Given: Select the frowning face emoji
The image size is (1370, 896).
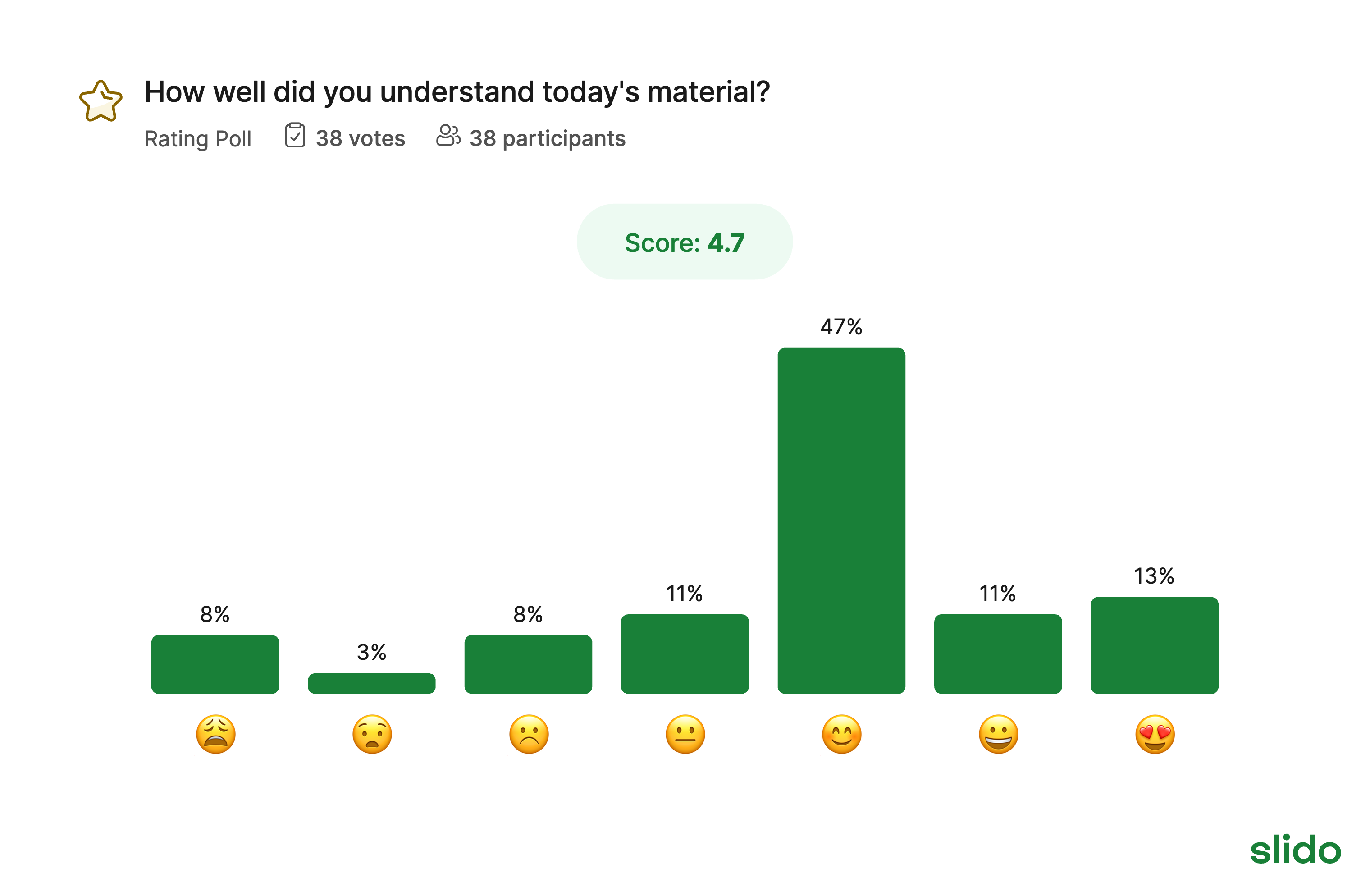Looking at the screenshot, I should click(529, 734).
